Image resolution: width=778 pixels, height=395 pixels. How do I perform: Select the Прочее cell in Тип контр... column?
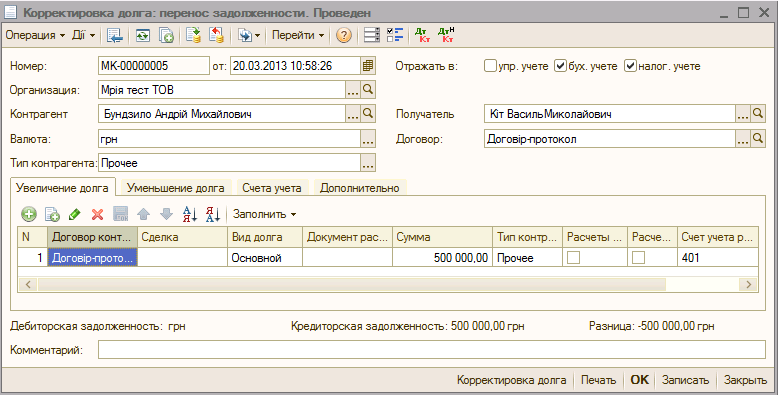point(528,258)
